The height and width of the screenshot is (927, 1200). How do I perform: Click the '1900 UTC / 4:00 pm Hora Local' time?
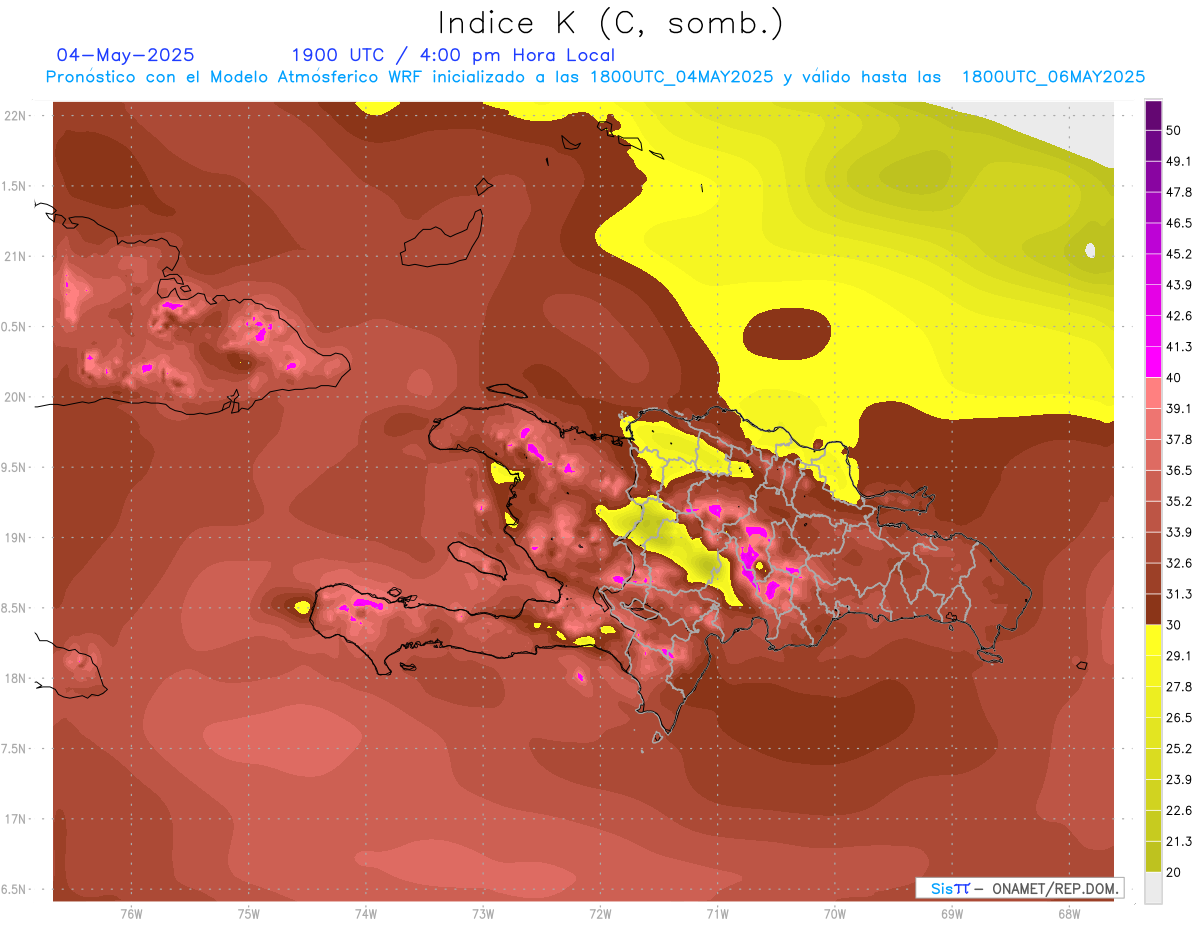point(453,55)
